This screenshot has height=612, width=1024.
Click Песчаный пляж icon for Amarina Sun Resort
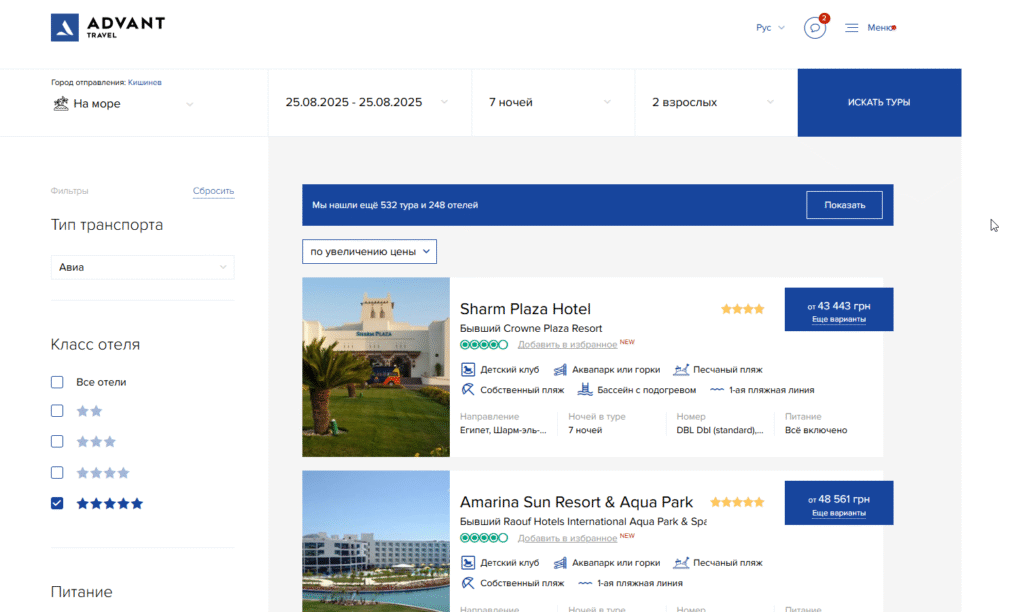681,563
